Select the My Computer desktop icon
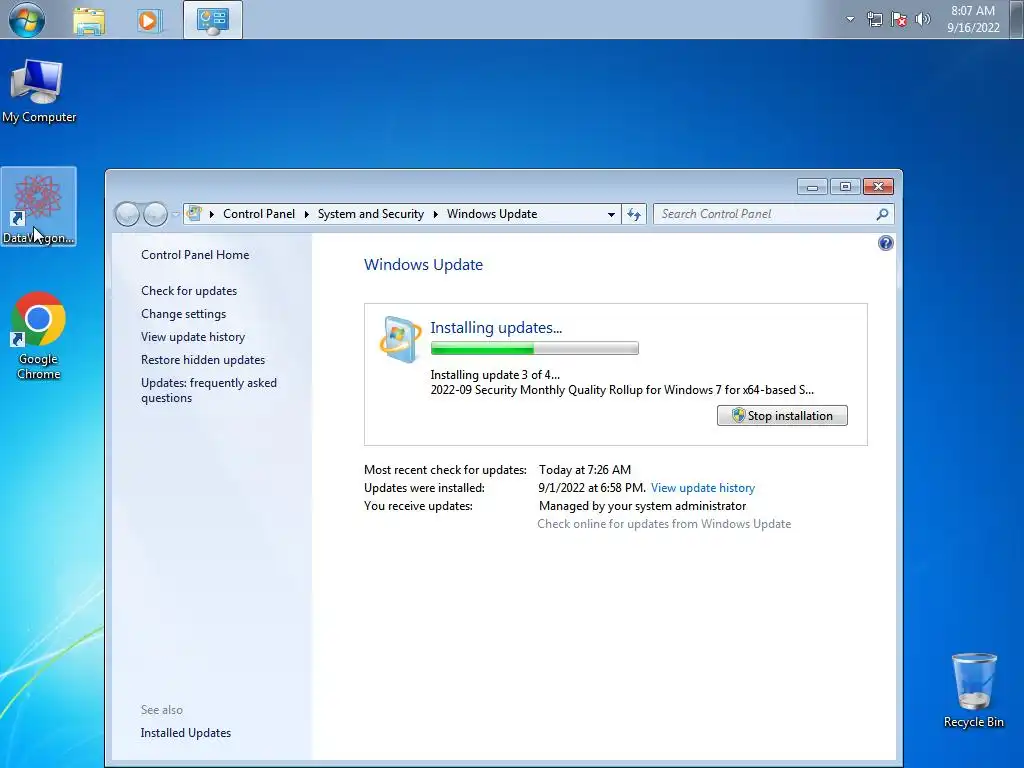Image resolution: width=1024 pixels, height=768 pixels. coord(39,91)
